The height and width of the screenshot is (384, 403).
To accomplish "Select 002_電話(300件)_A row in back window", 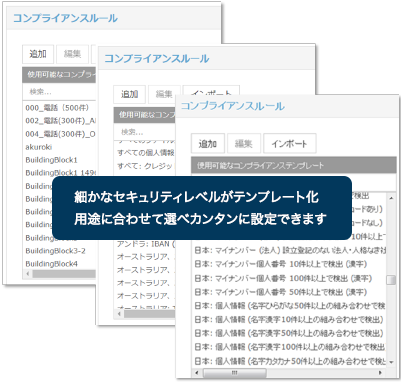I will click(60, 121).
